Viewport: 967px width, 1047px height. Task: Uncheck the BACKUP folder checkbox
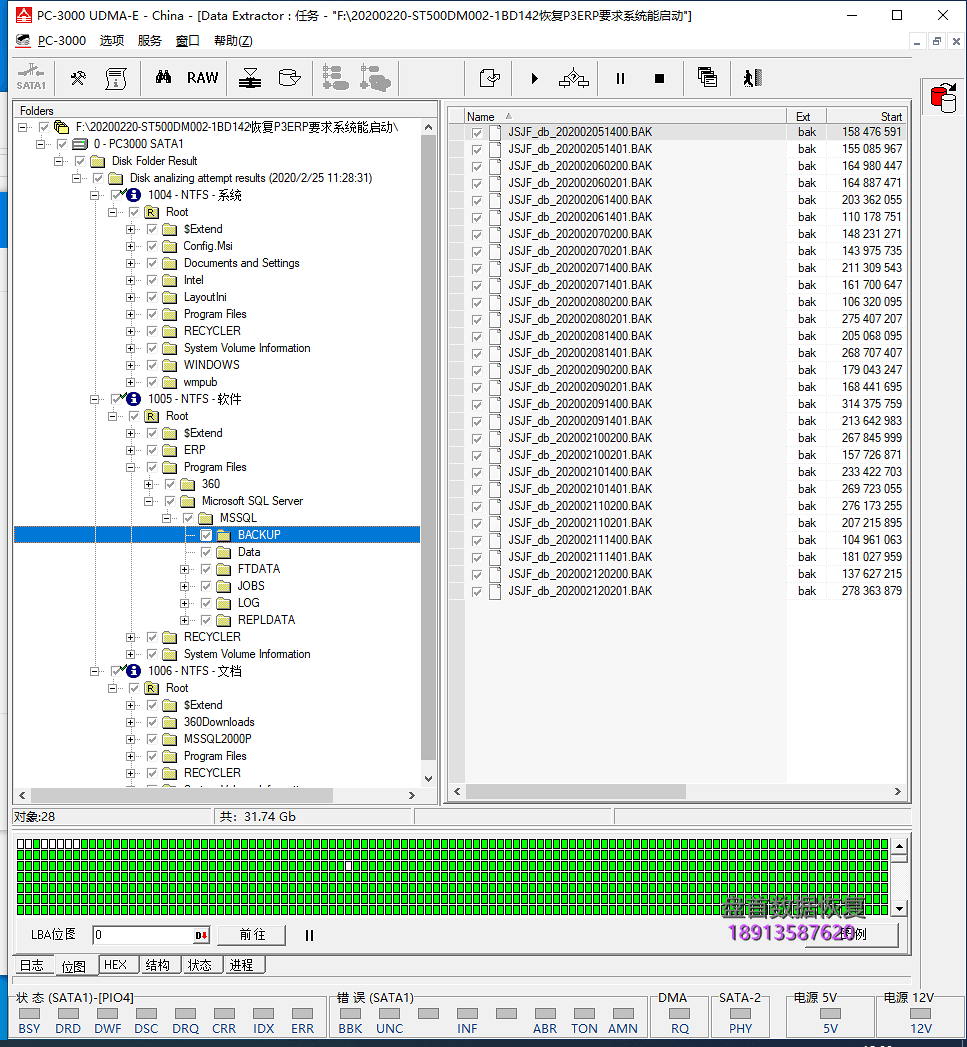[206, 535]
